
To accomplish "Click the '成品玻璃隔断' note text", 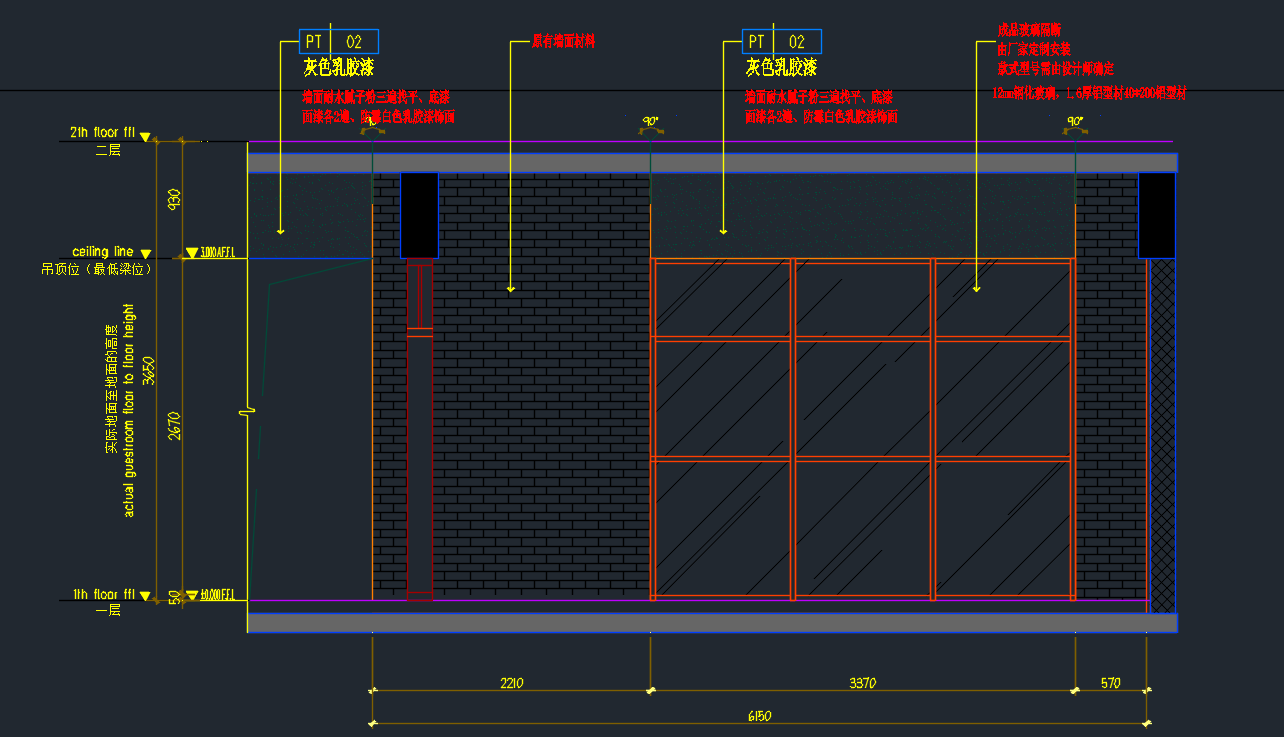I will [1030, 30].
